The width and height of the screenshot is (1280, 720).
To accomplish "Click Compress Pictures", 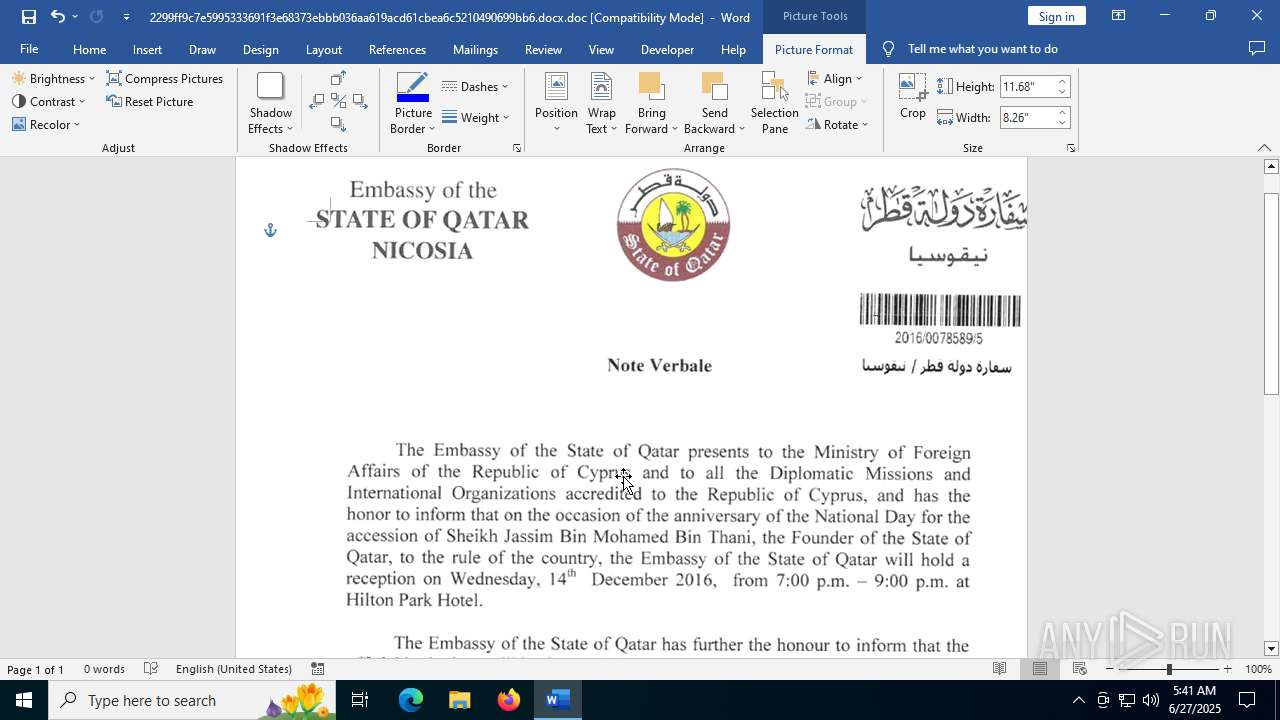I will [165, 78].
